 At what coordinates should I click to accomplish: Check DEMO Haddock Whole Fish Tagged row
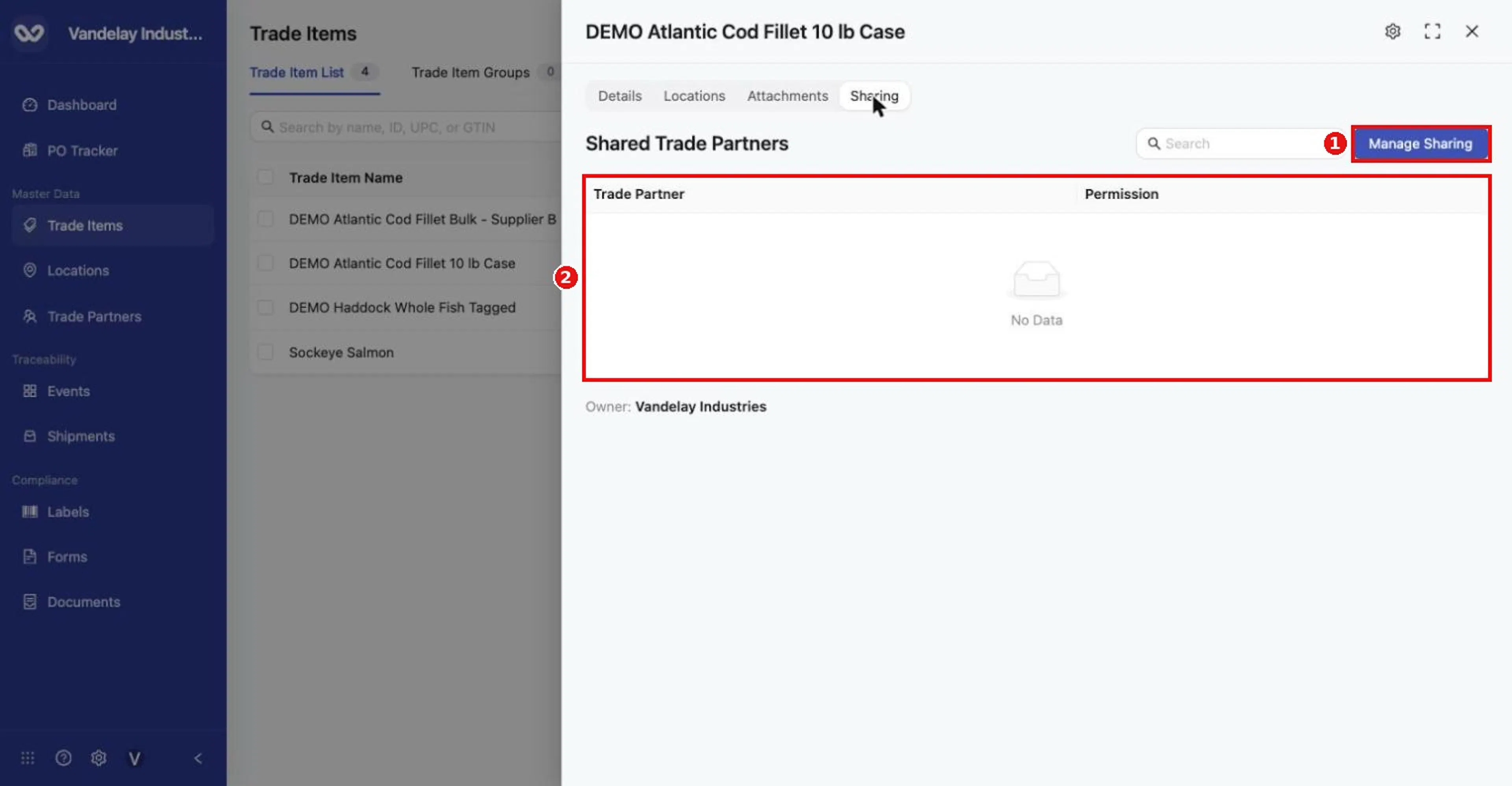coord(265,308)
